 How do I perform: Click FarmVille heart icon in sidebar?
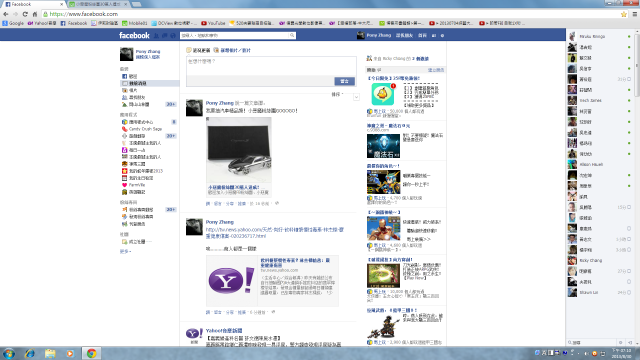click(124, 185)
